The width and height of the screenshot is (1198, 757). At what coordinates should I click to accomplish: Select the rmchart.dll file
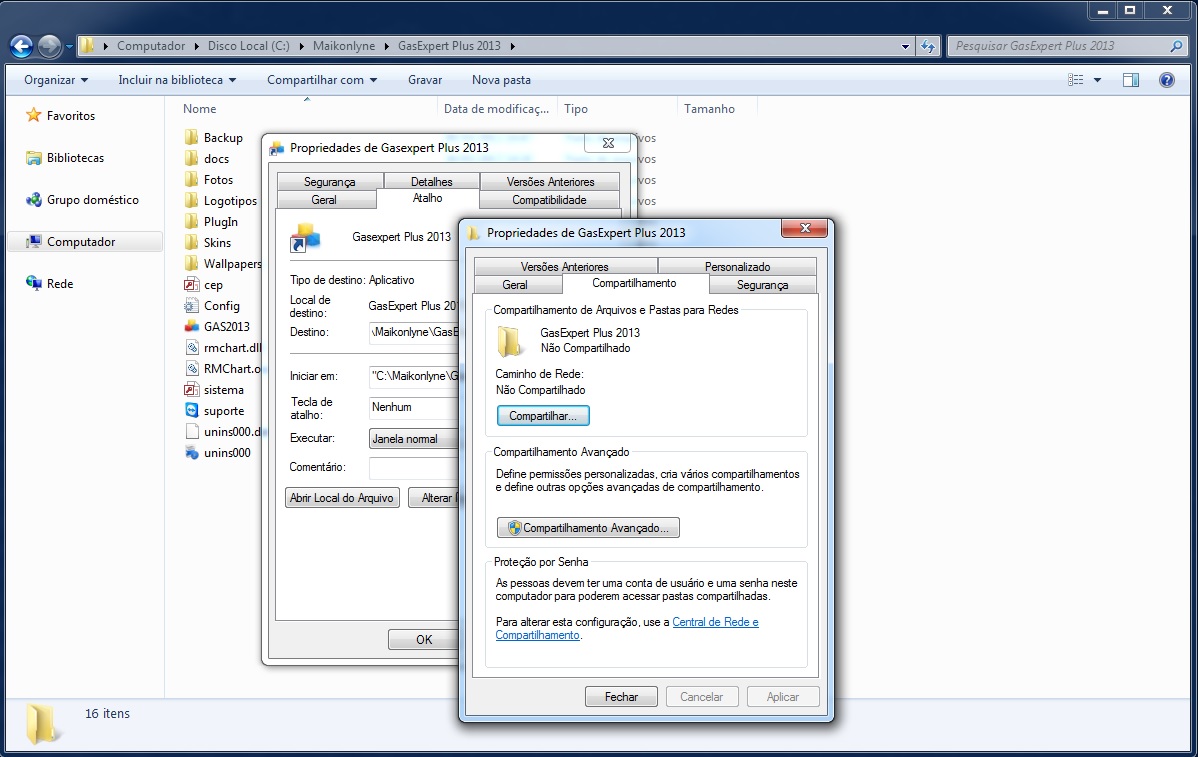(x=222, y=348)
